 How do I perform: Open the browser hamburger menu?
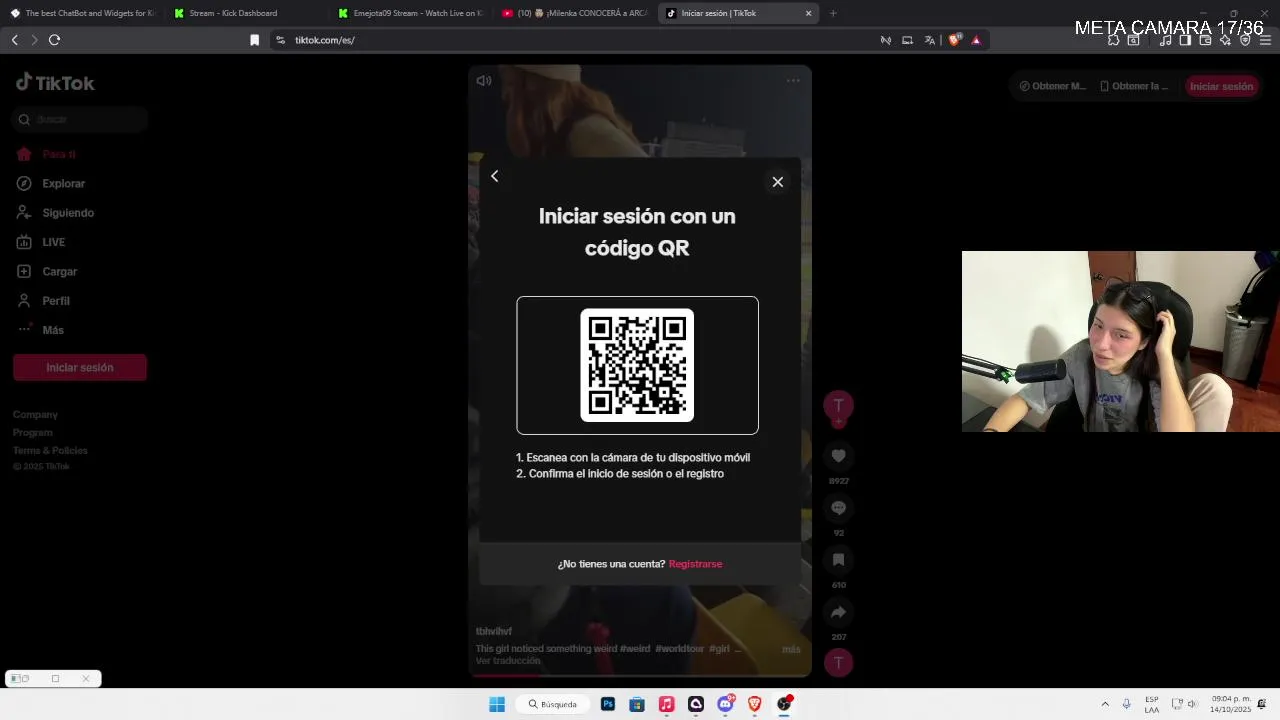1266,40
